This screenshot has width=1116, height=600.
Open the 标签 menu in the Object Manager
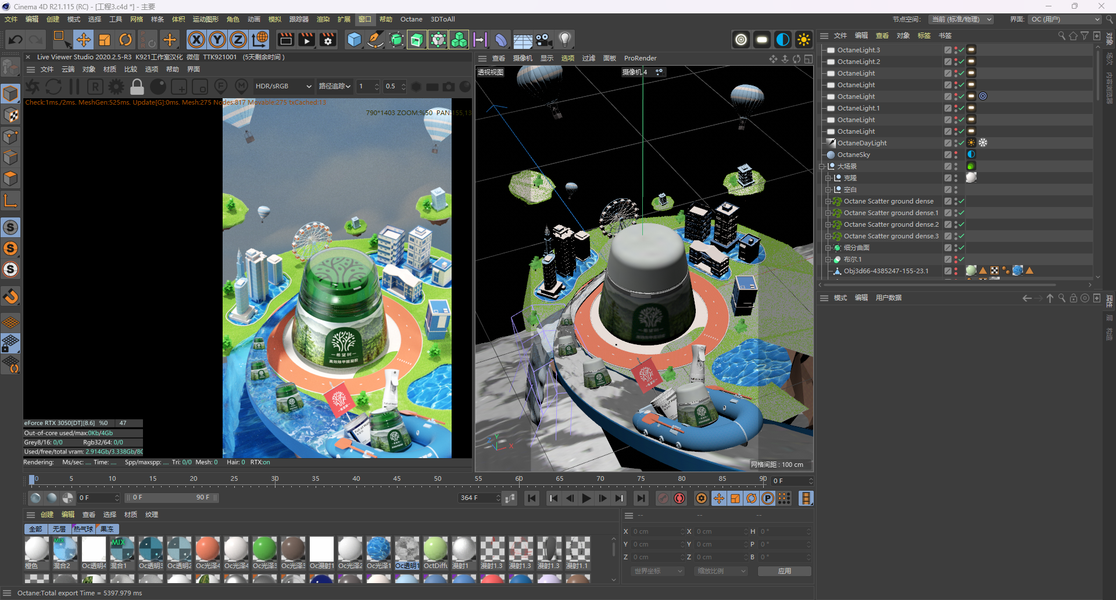[924, 36]
